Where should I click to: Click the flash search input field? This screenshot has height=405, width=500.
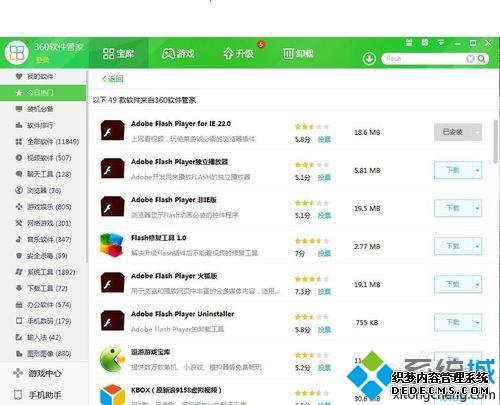[x=423, y=59]
